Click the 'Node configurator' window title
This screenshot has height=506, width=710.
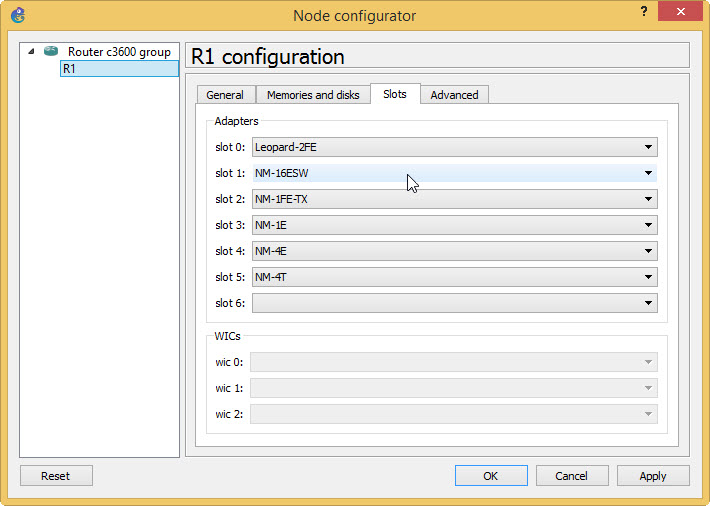[355, 16]
